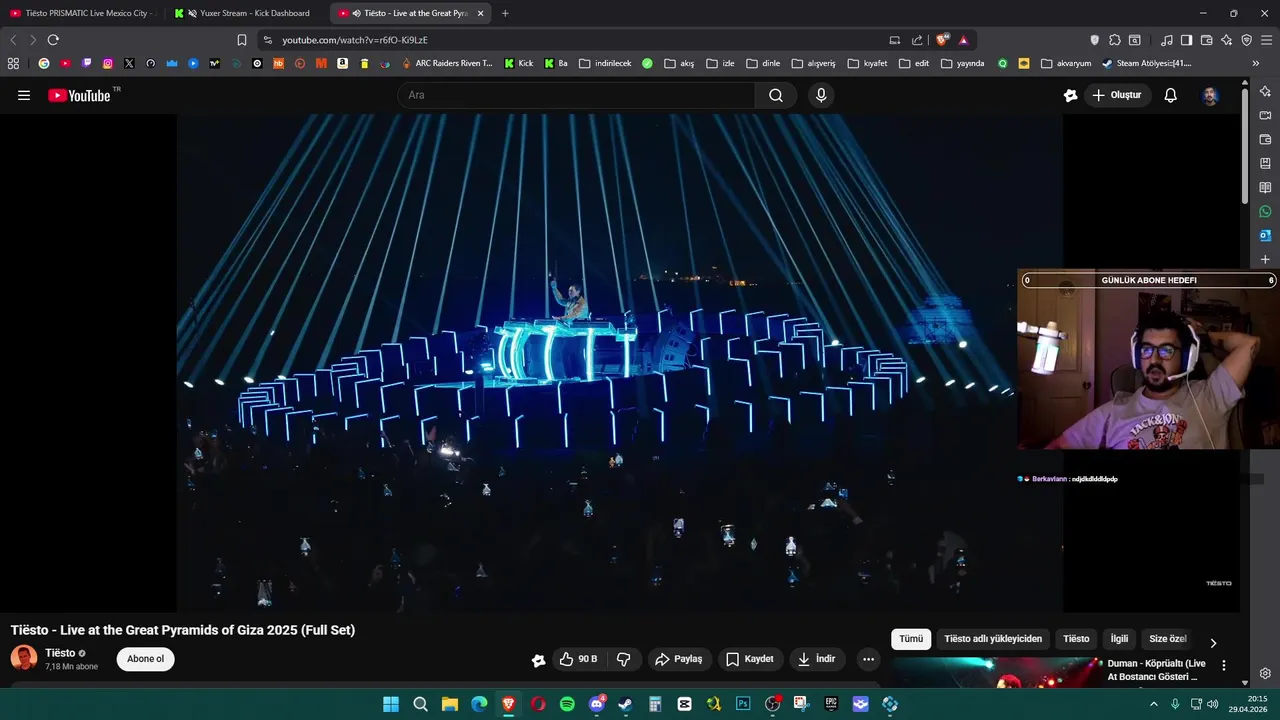This screenshot has height=720, width=1280.
Task: Show hidden bookmarks with double chevron
Action: click(x=1255, y=63)
